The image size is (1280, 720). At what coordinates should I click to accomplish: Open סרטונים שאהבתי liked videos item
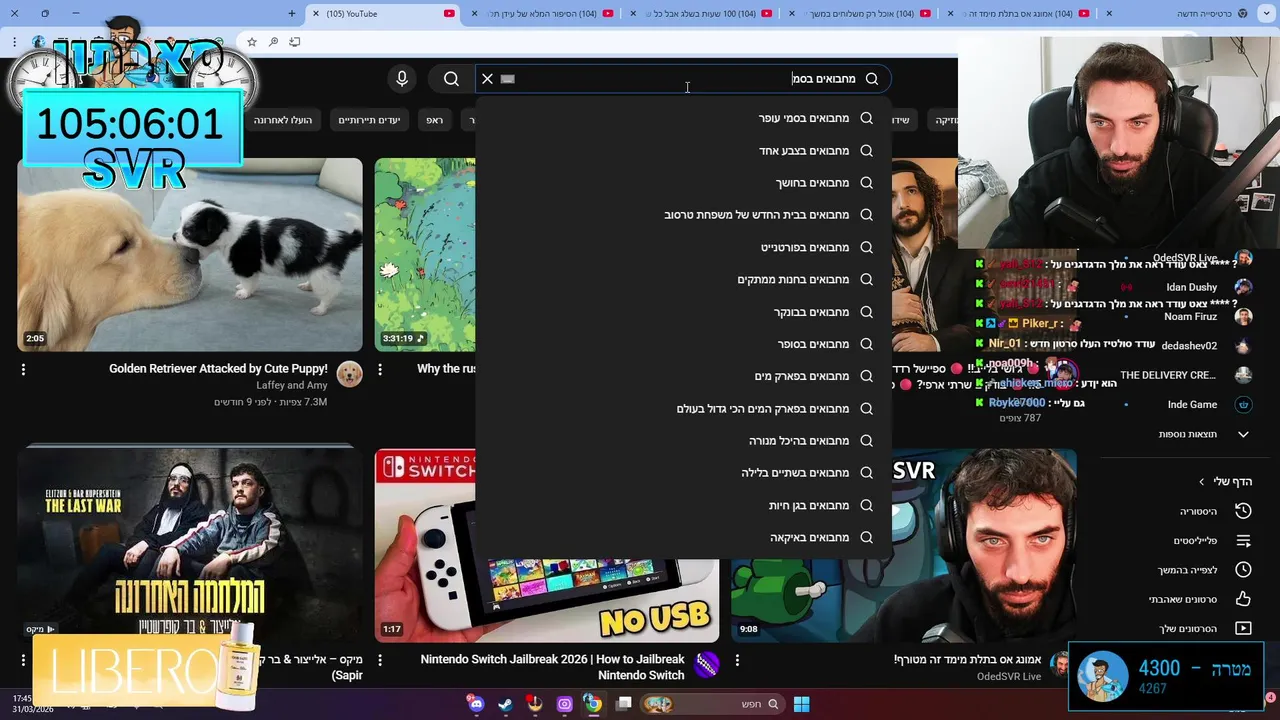click(1200, 599)
